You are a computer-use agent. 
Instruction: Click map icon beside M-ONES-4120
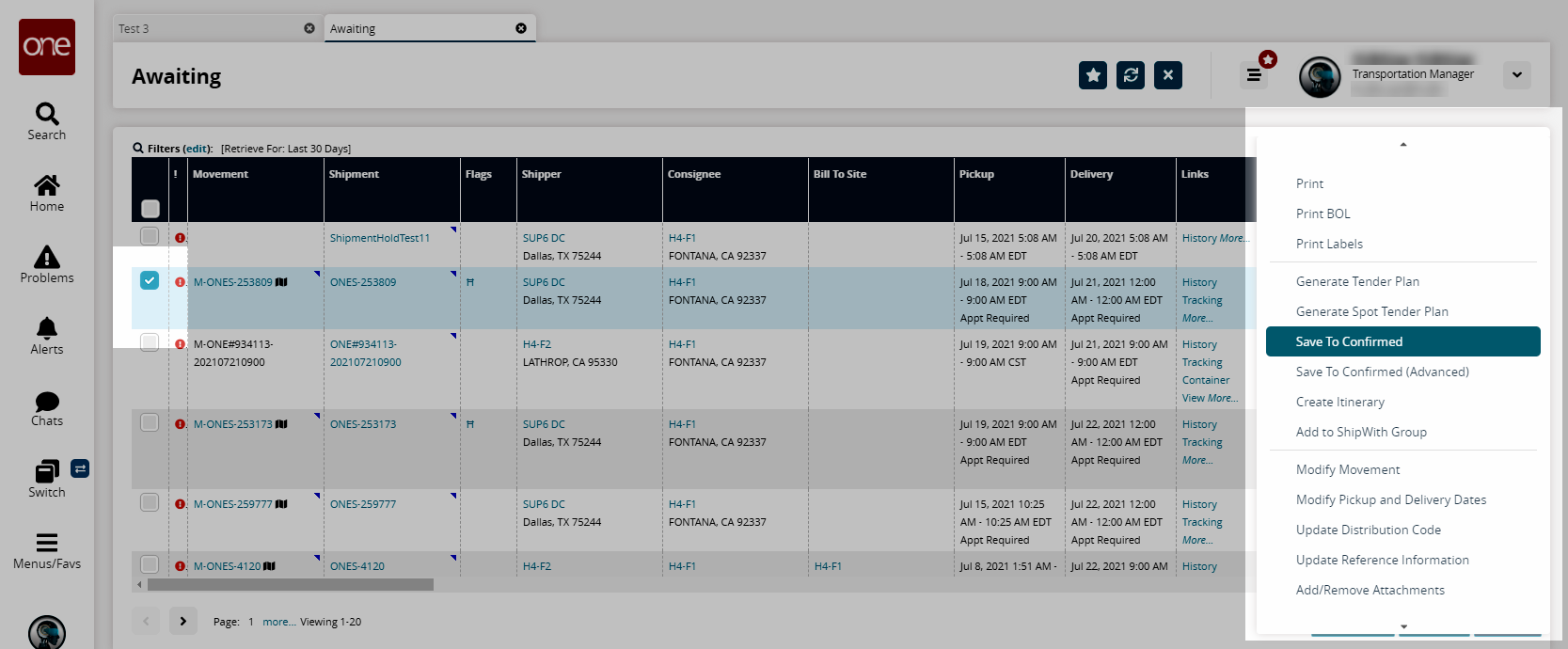pyautogui.click(x=270, y=566)
